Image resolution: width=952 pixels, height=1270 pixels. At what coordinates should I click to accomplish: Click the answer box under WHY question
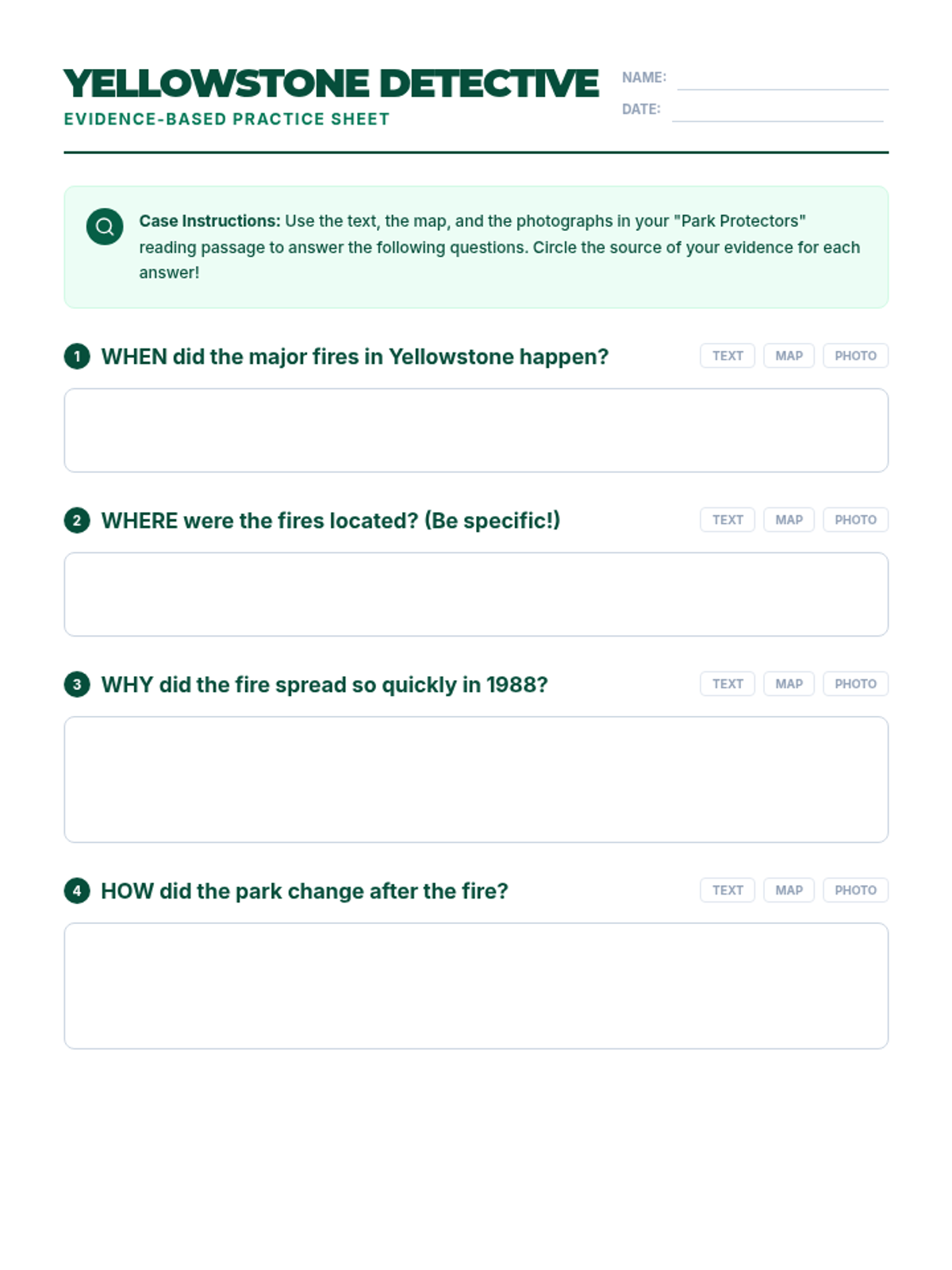pyautogui.click(x=476, y=779)
